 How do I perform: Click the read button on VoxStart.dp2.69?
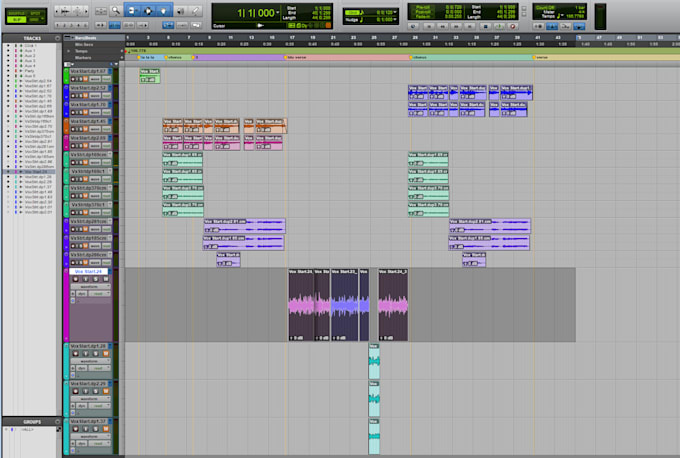[x=106, y=146]
